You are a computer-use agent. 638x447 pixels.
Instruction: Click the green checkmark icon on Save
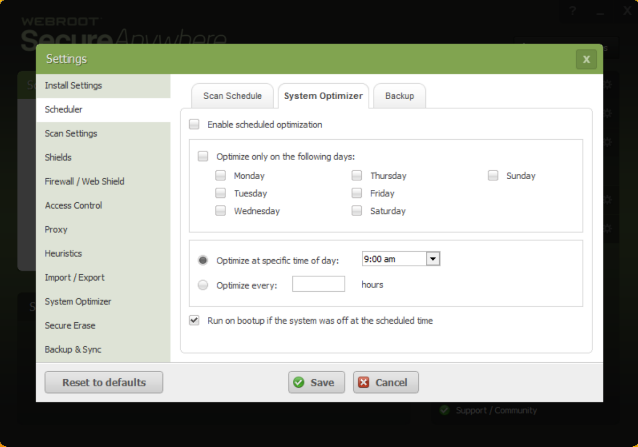298,382
